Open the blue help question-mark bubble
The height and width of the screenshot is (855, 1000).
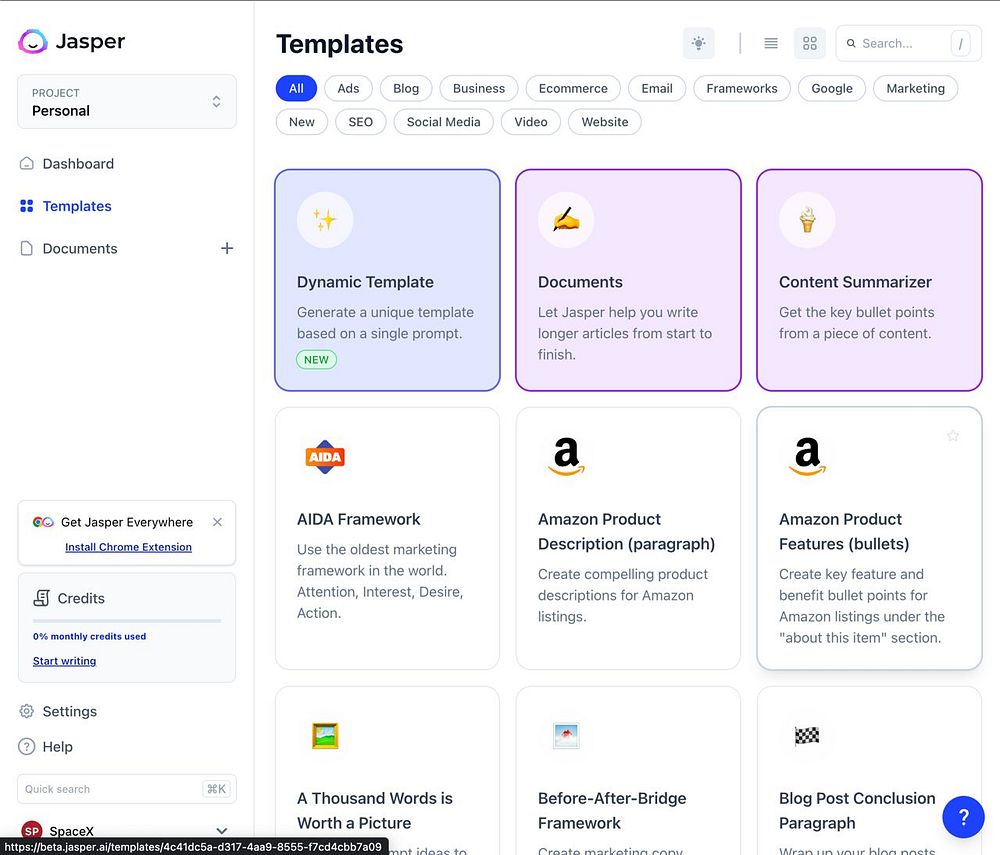pos(964,817)
